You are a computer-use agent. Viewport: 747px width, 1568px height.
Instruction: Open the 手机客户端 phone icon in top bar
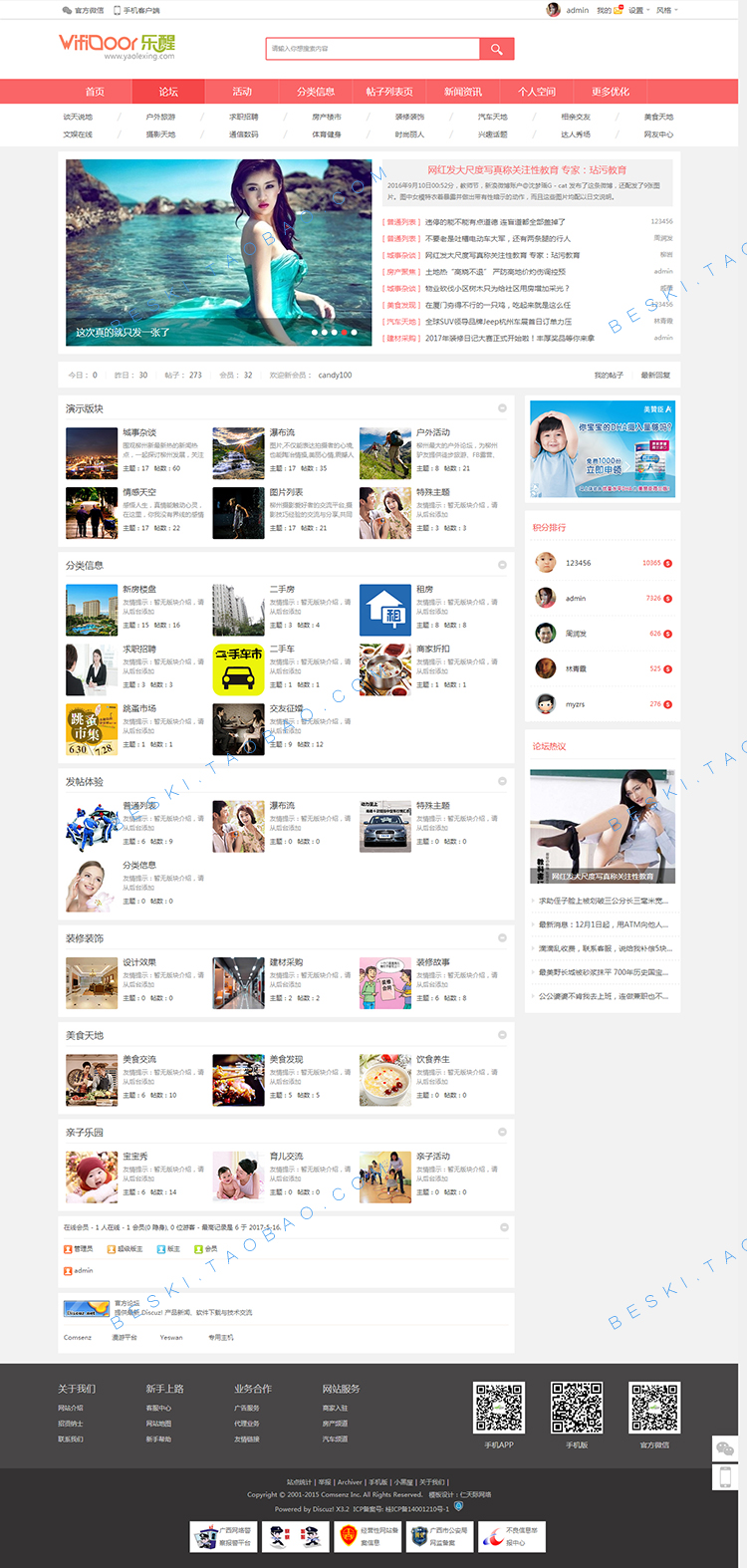(117, 10)
